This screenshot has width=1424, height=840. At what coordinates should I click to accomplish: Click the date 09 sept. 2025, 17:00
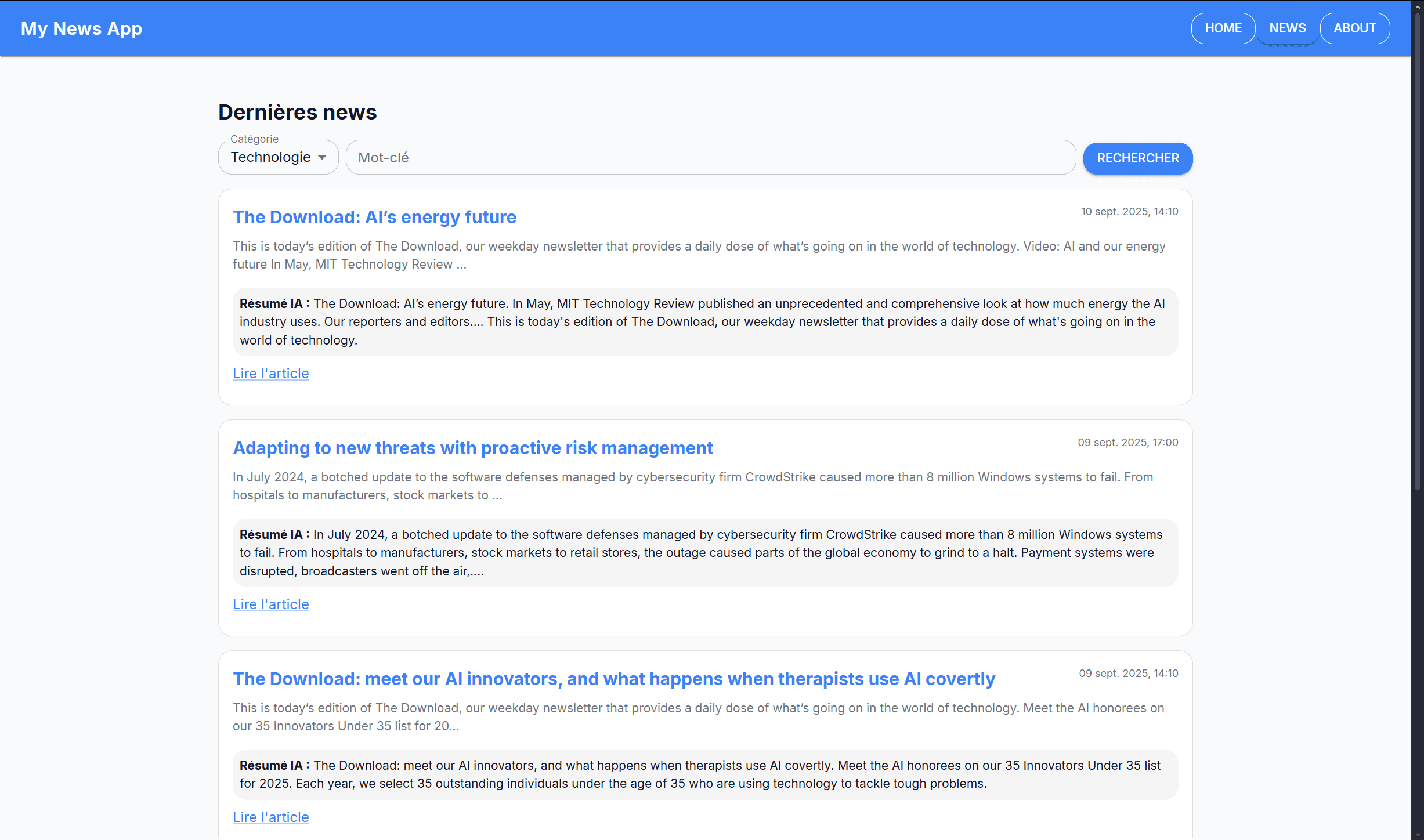pos(1128,443)
